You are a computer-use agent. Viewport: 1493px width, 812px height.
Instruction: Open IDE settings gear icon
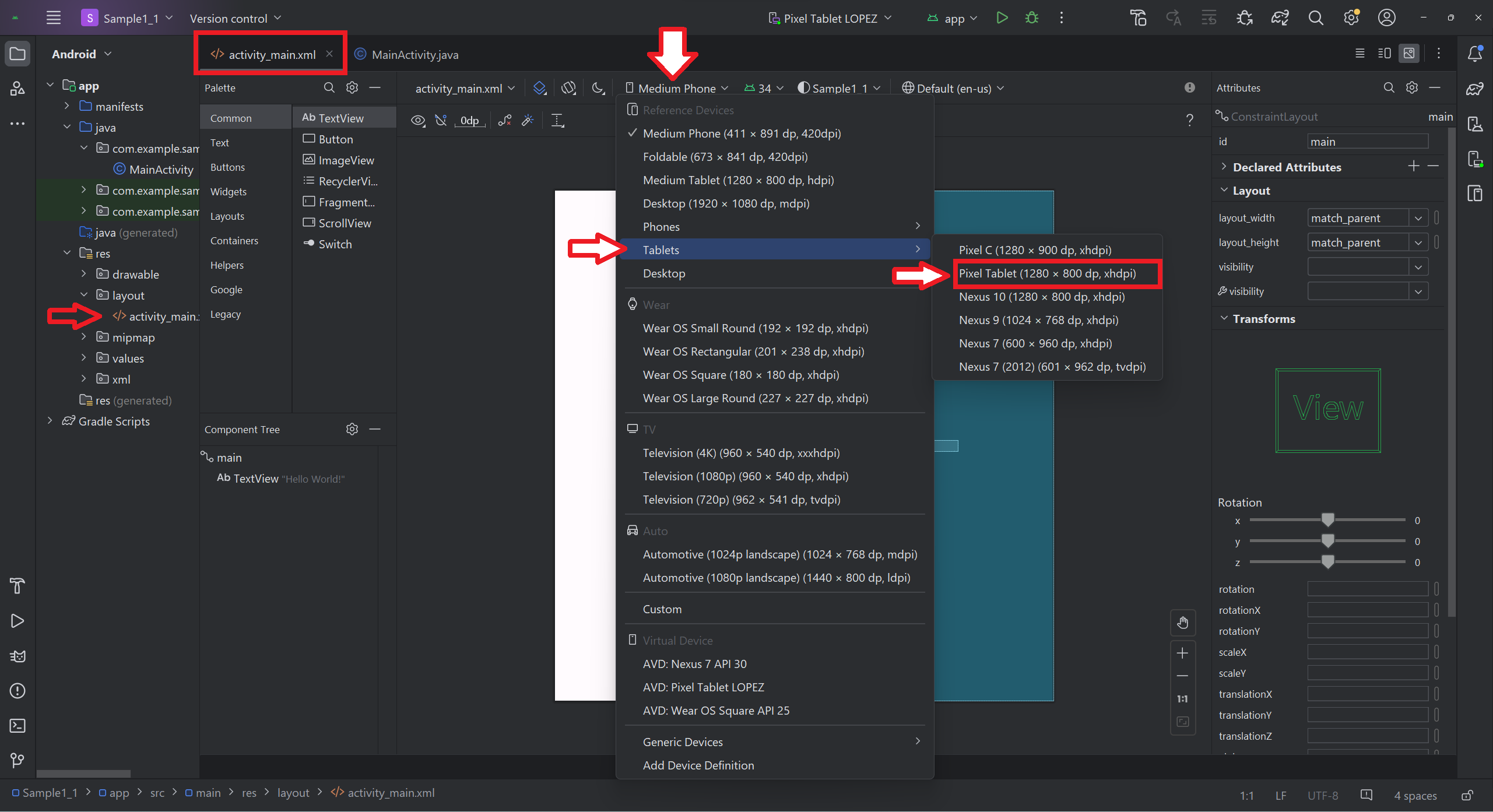click(1351, 18)
